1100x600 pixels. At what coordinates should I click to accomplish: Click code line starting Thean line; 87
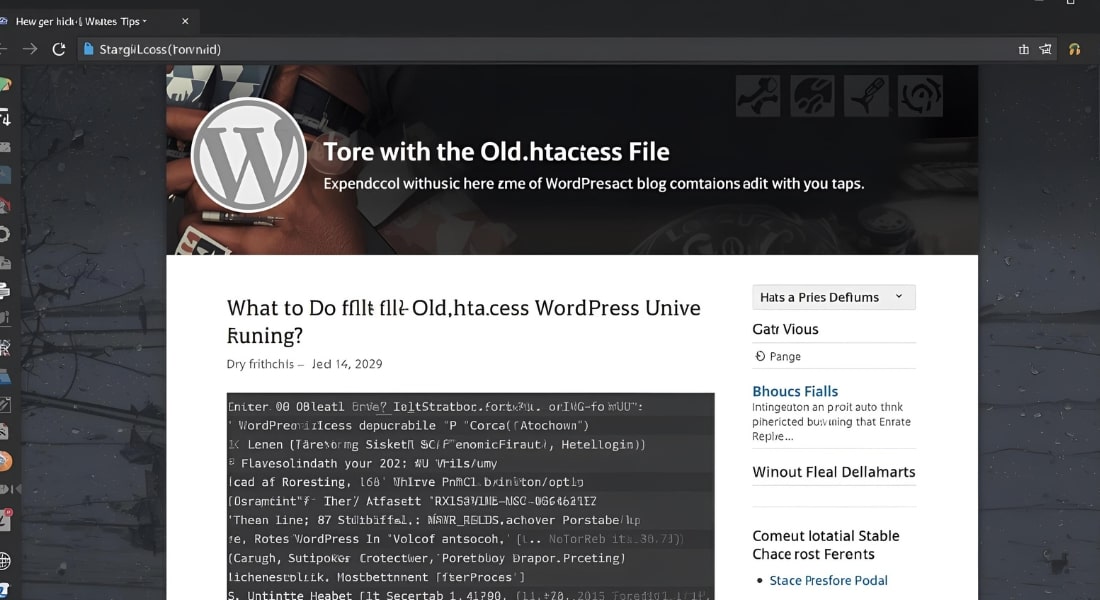pyautogui.click(x=434, y=520)
